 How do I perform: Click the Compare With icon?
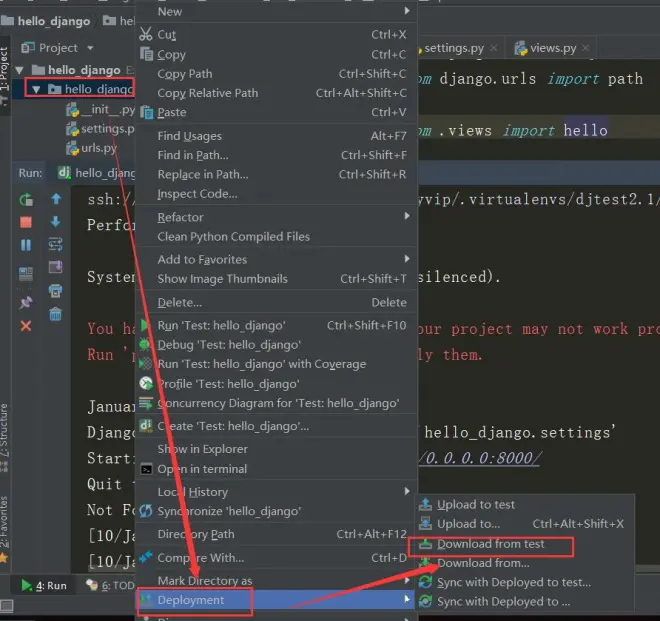(146, 557)
